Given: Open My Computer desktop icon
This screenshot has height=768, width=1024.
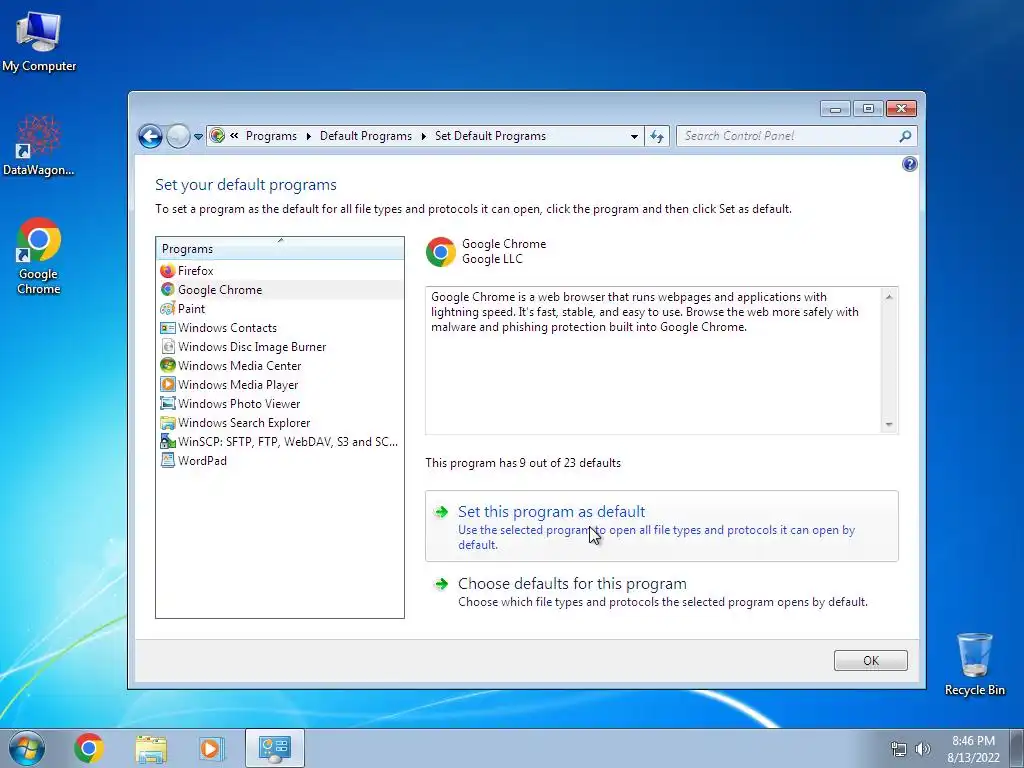Looking at the screenshot, I should tap(39, 42).
